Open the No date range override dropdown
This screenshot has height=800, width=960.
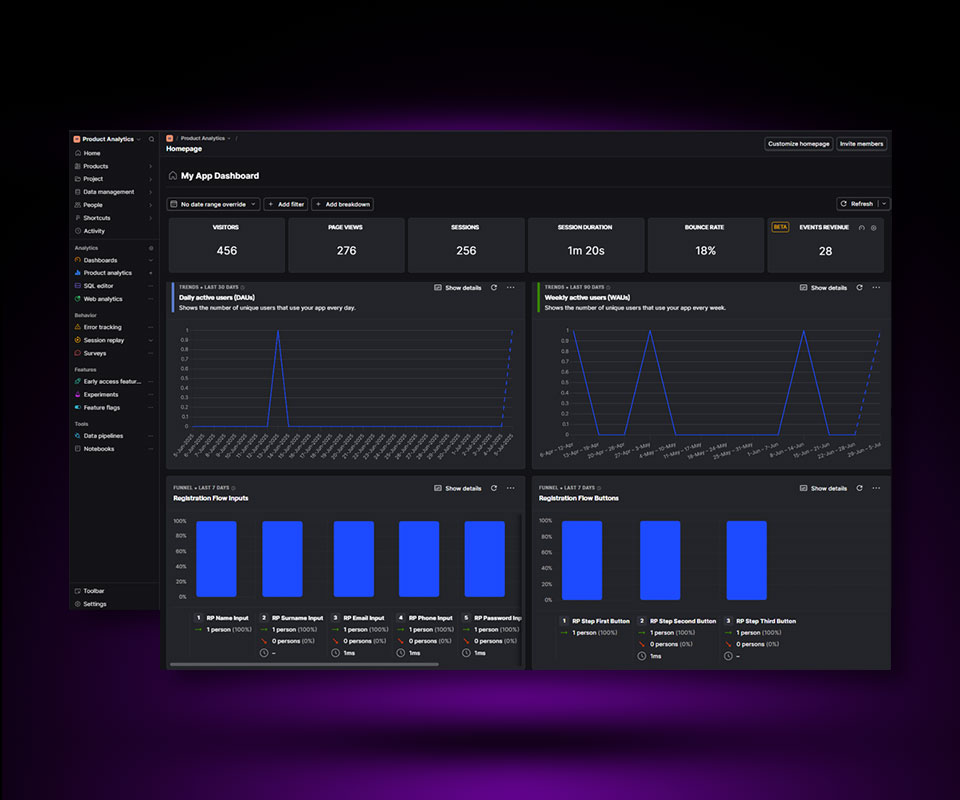pos(213,204)
